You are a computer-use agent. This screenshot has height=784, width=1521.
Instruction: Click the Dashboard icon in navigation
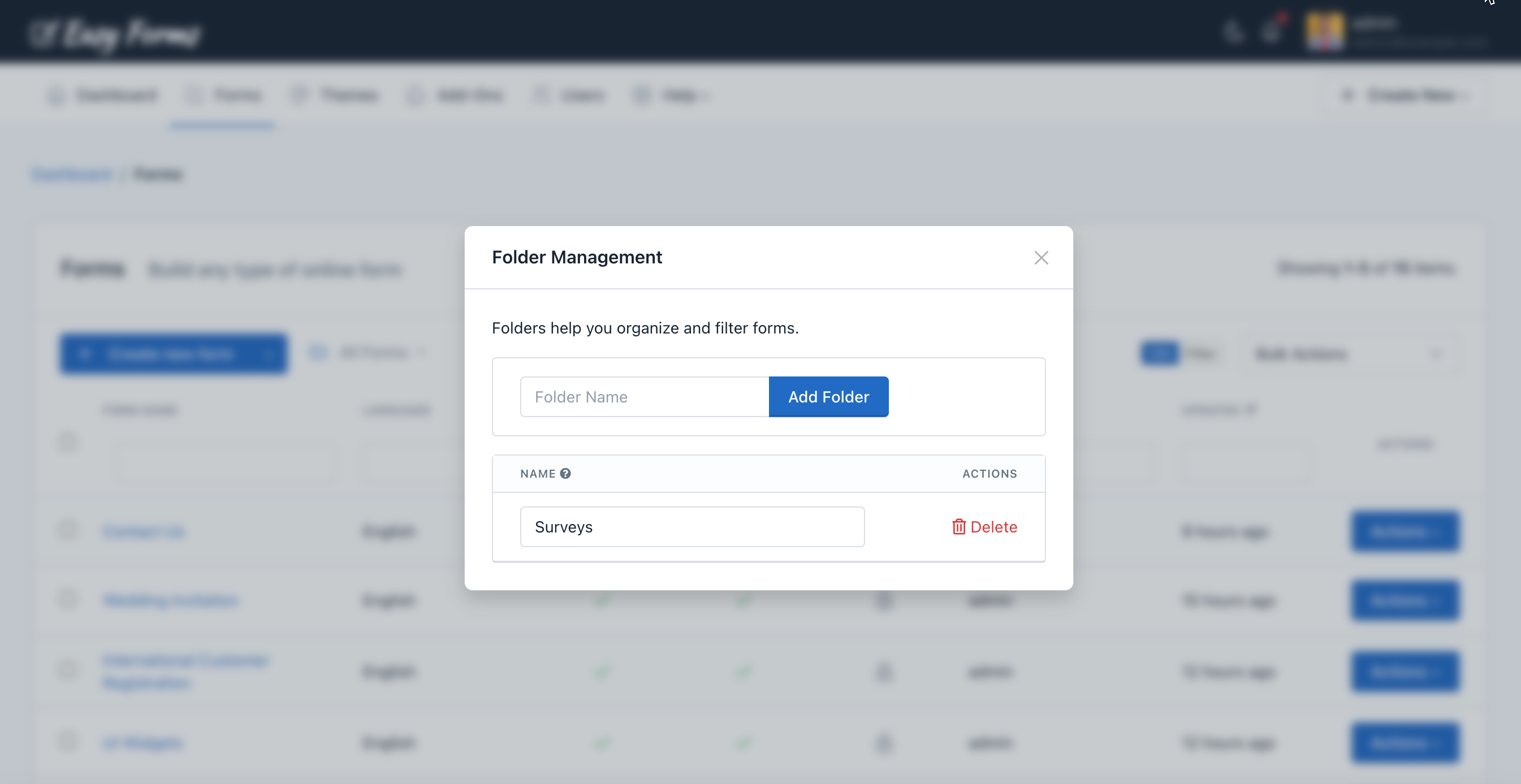tap(56, 95)
